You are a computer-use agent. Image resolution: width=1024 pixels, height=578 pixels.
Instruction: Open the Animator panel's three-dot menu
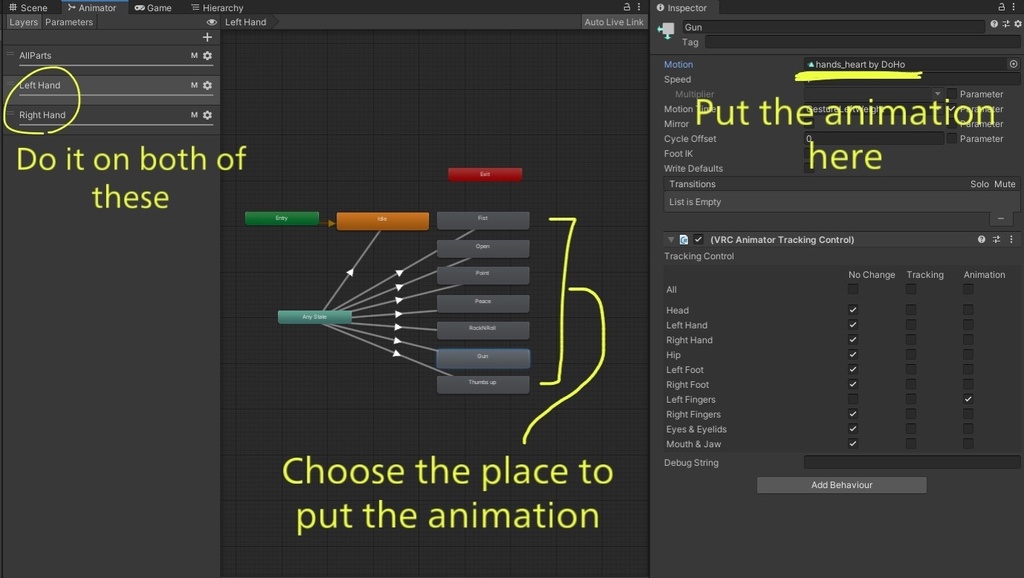[639, 7]
